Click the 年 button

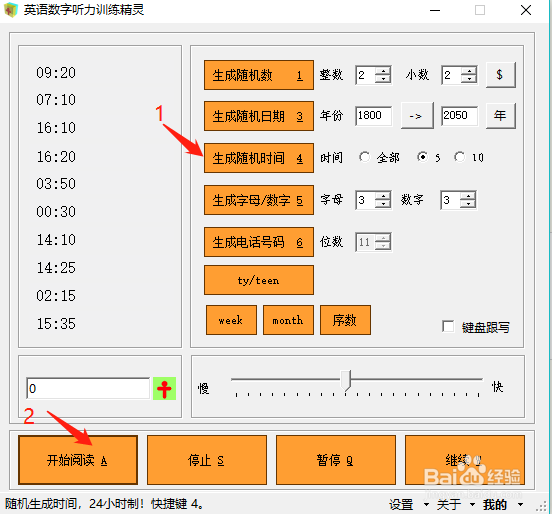501,116
